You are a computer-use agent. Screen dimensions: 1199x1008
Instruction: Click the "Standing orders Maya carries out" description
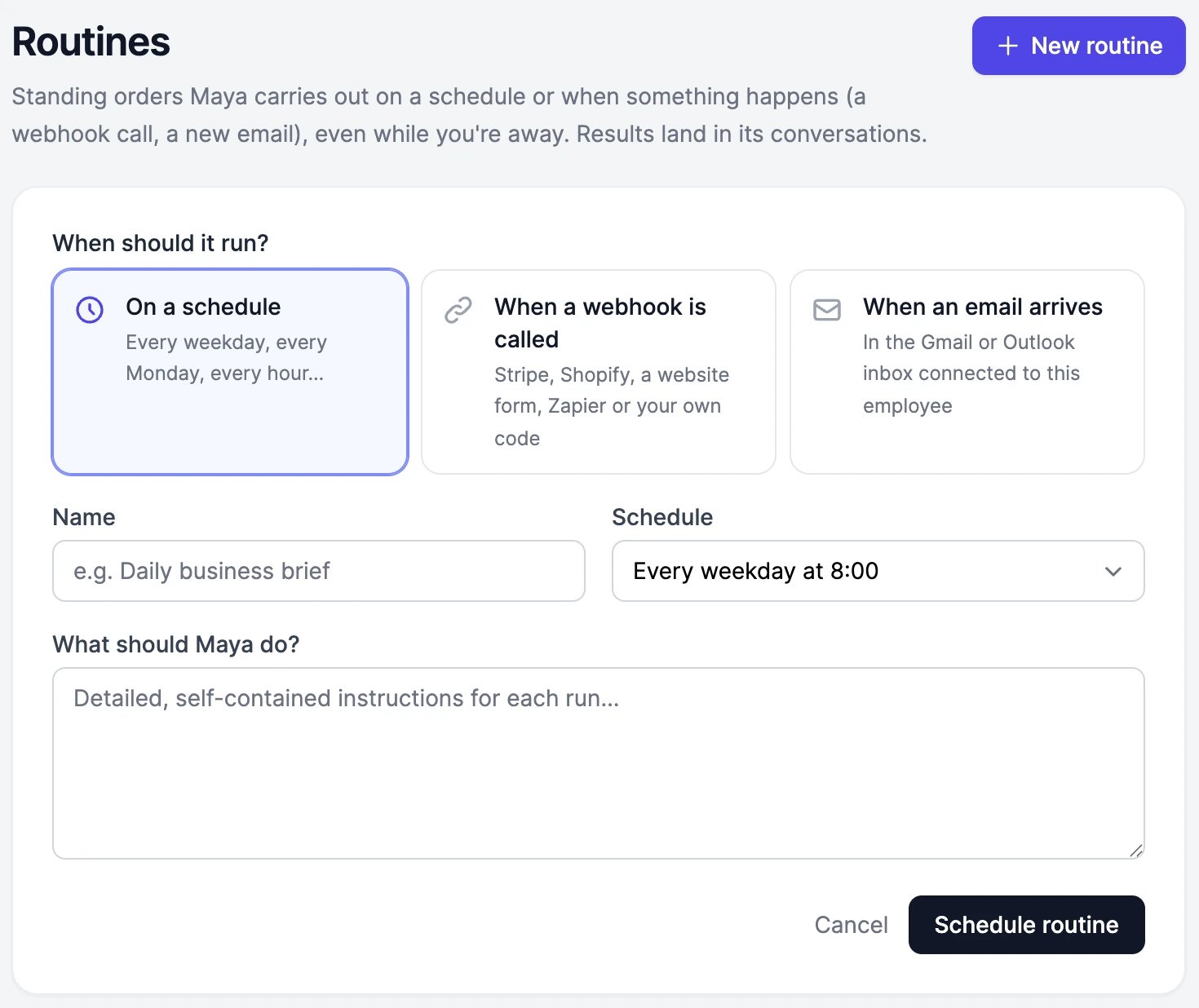(470, 115)
